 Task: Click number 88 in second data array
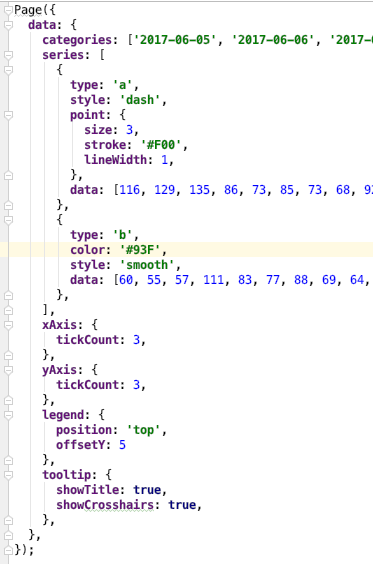pos(301,280)
